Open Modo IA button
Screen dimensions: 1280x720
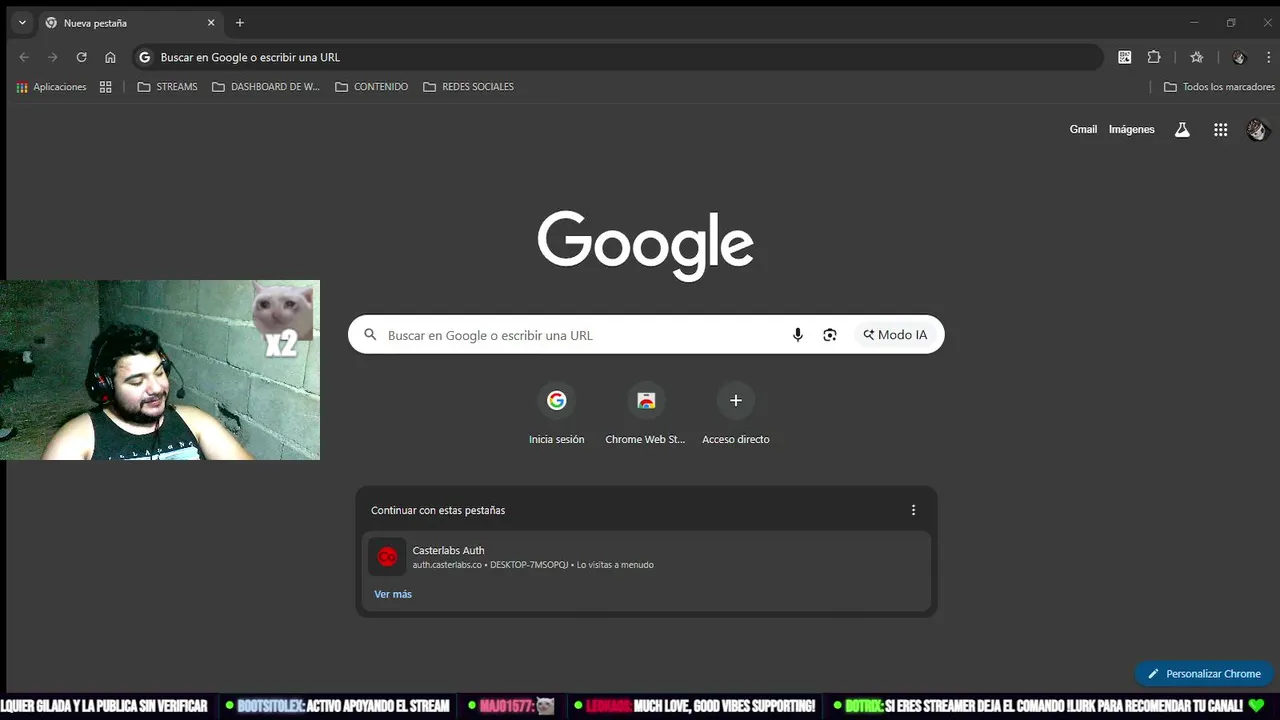click(896, 335)
